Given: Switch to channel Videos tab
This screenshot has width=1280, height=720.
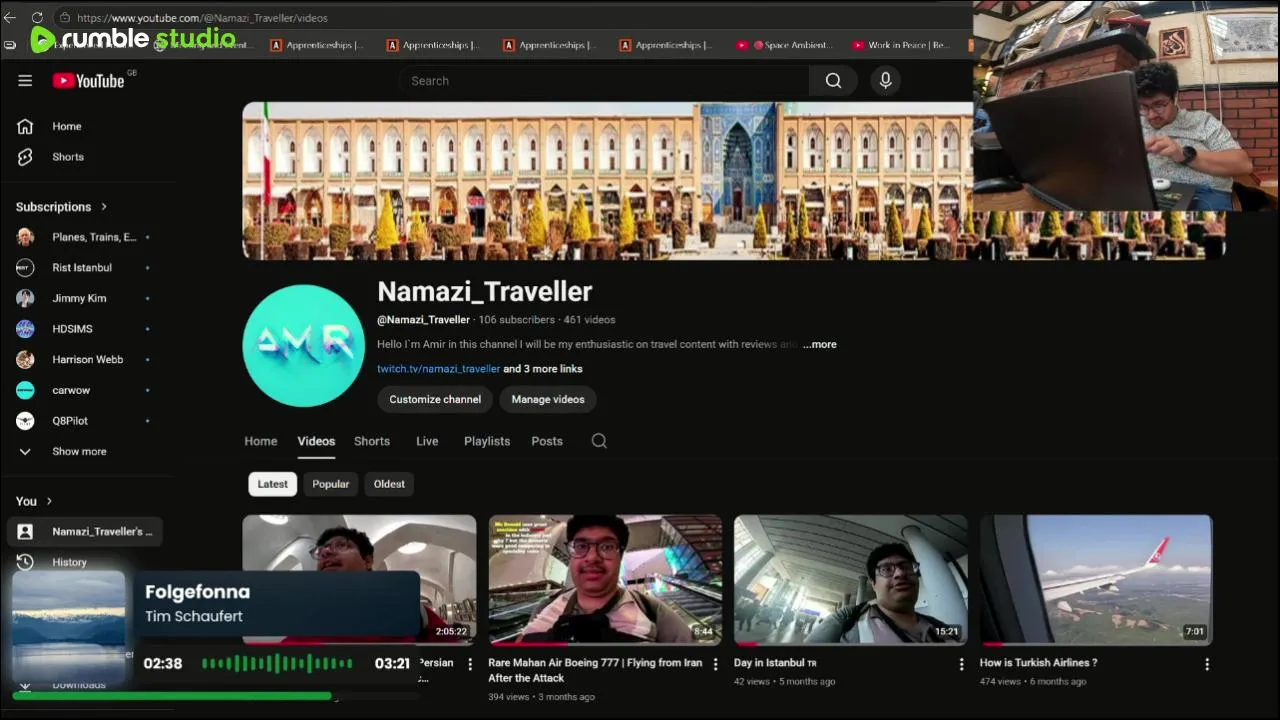Looking at the screenshot, I should 316,441.
